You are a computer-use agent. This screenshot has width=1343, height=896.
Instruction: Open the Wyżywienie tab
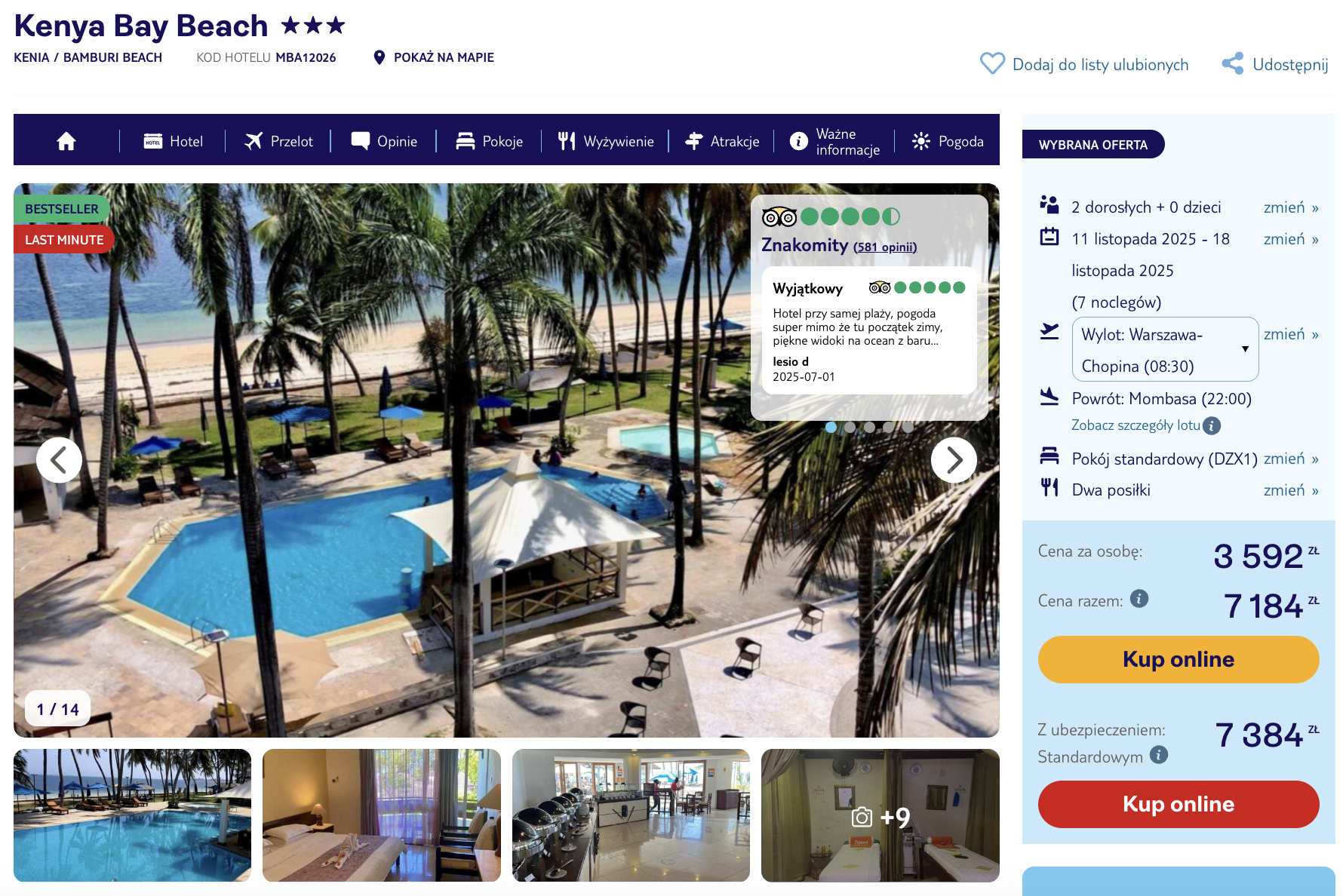click(x=606, y=141)
